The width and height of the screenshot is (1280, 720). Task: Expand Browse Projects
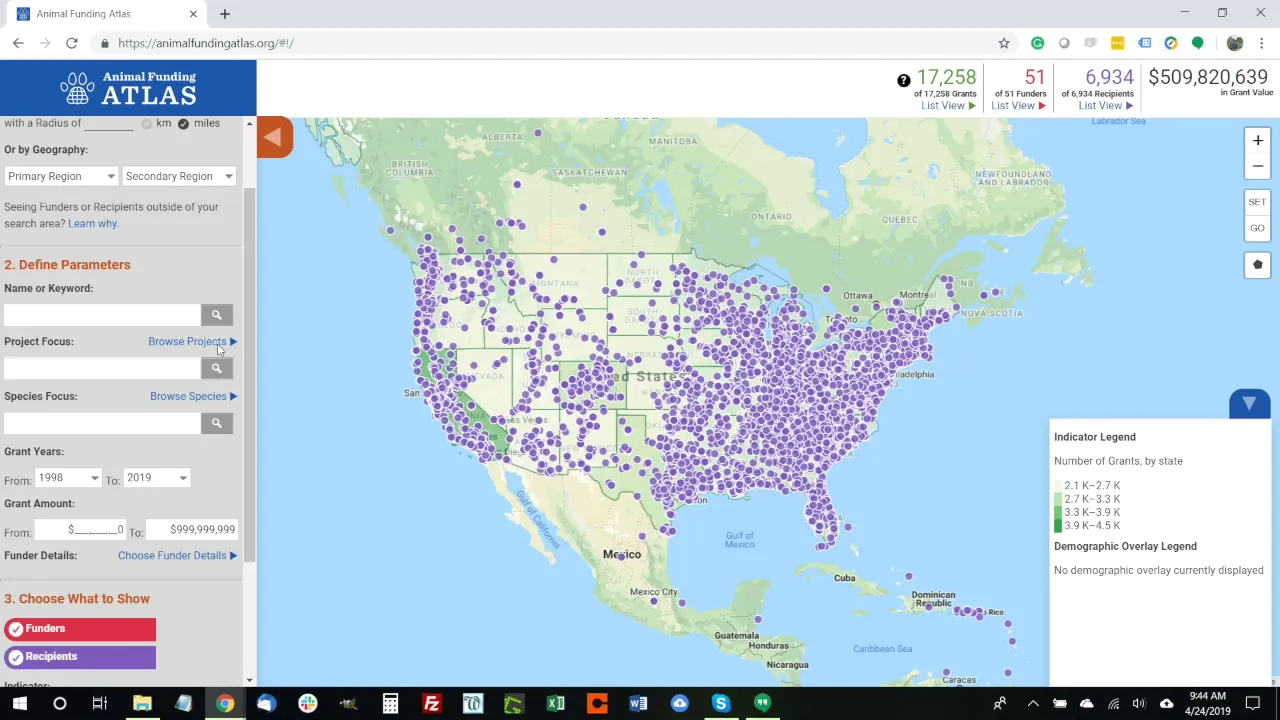pos(192,342)
